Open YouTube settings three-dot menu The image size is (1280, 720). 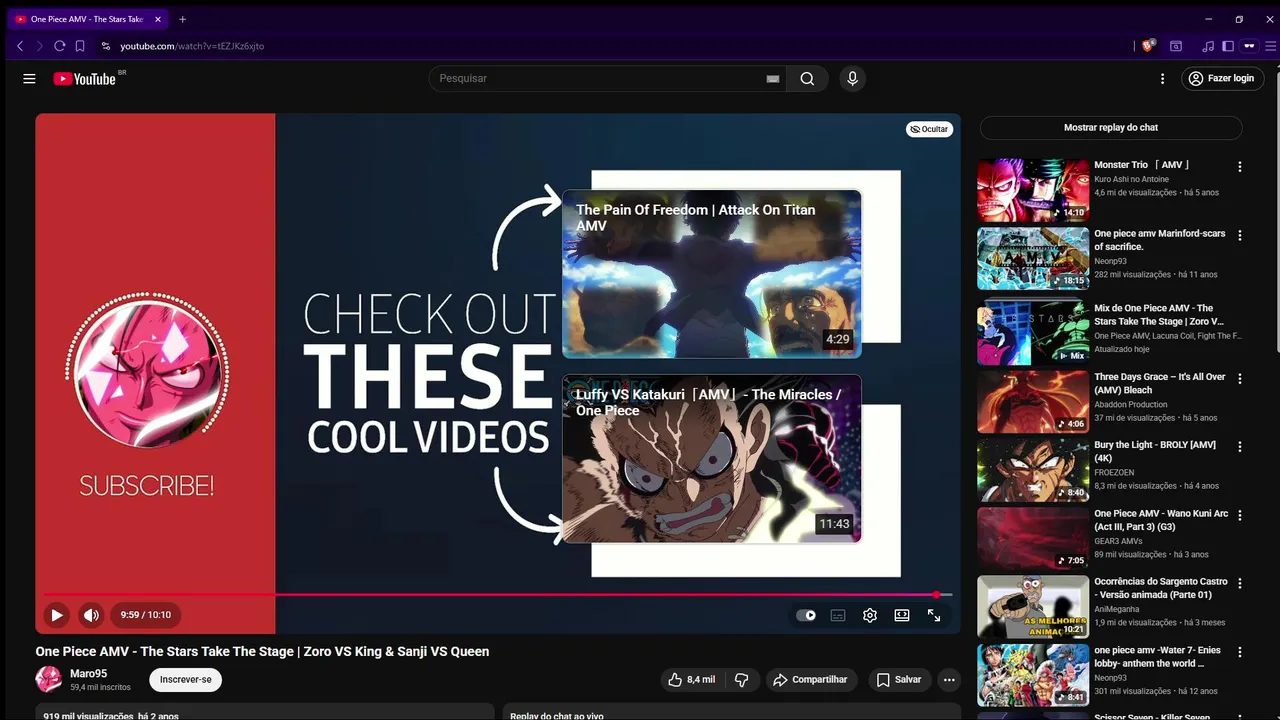coord(1162,78)
